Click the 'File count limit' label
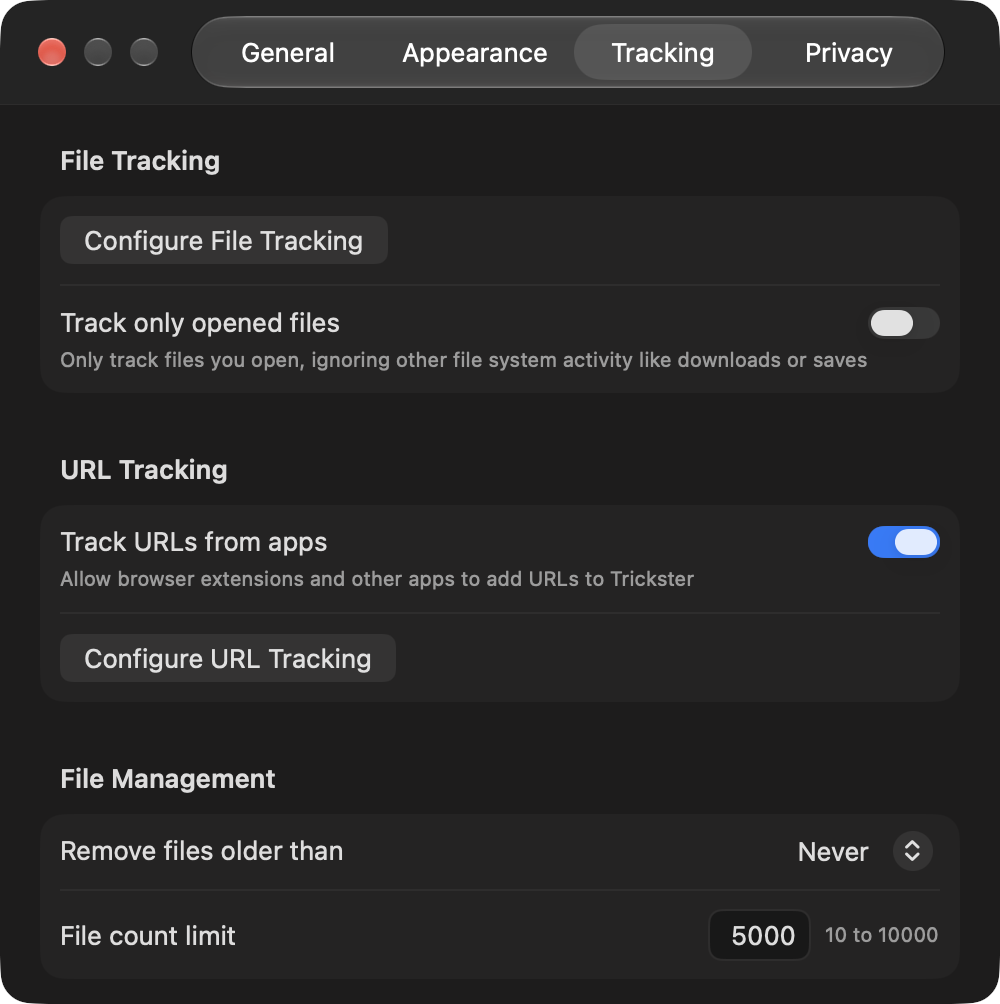 pos(148,935)
